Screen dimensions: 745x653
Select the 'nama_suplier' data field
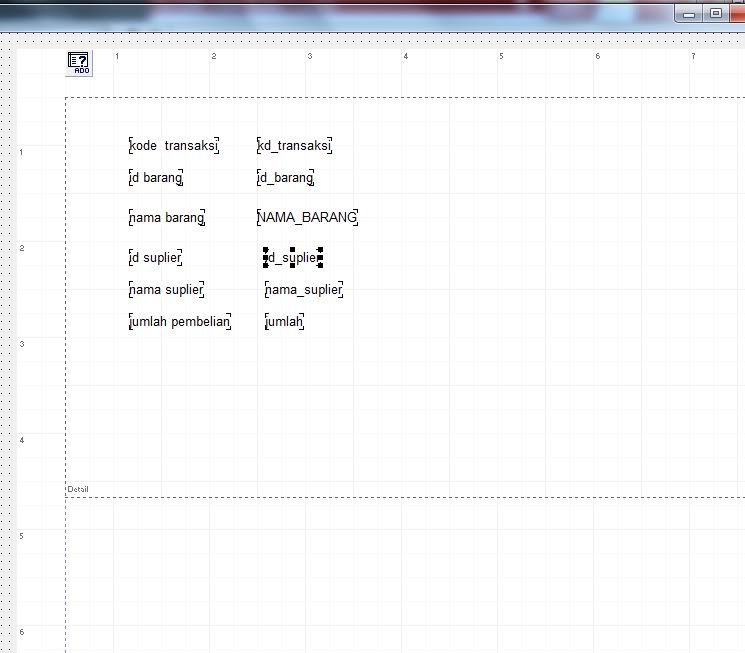(x=304, y=290)
